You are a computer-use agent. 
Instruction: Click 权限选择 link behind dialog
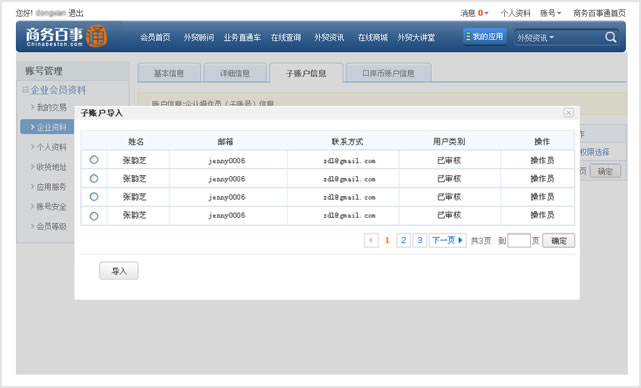pyautogui.click(x=594, y=152)
